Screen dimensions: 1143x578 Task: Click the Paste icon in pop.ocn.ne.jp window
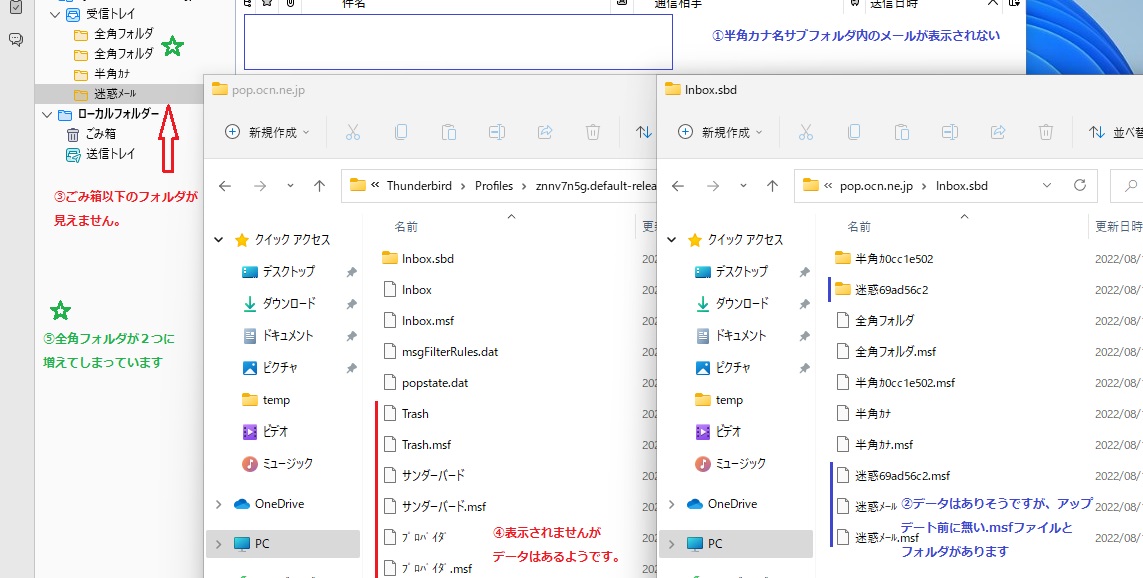click(x=449, y=132)
